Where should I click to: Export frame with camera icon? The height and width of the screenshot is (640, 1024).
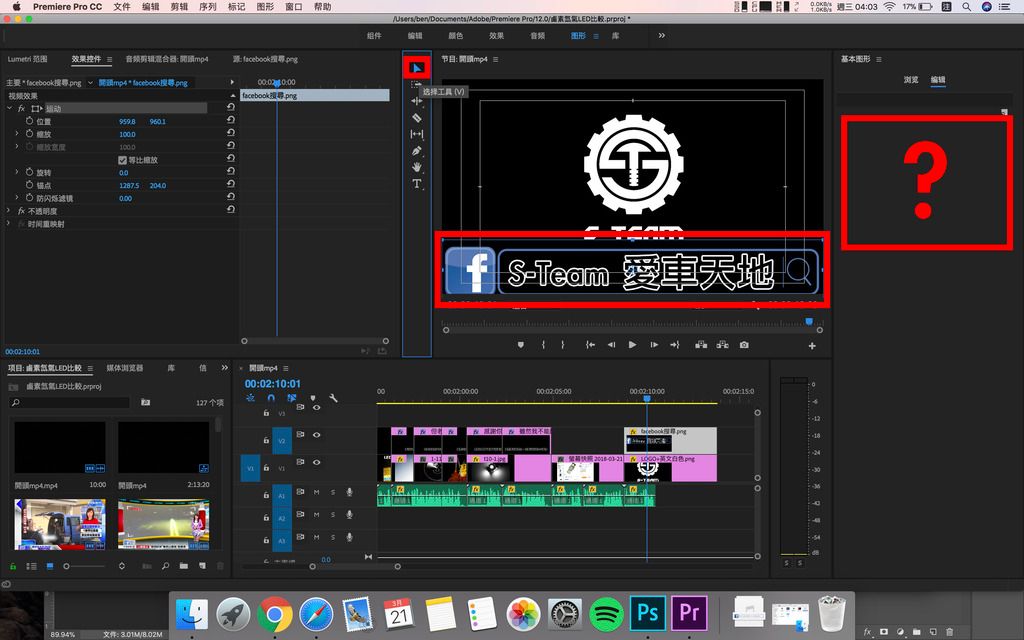coord(744,345)
